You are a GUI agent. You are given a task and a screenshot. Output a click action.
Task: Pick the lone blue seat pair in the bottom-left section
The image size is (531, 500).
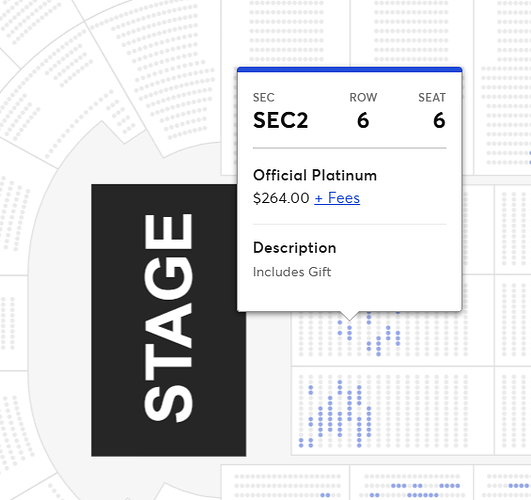(325, 495)
